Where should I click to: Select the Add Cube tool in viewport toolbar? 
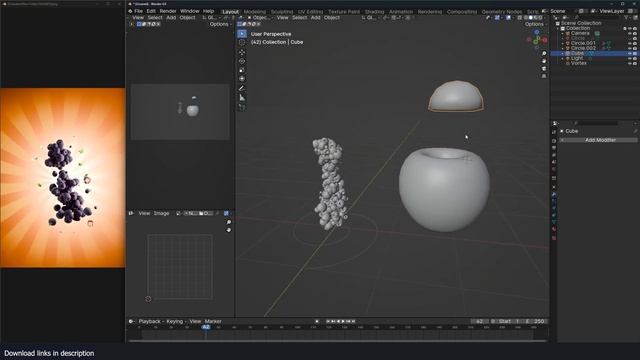242,107
